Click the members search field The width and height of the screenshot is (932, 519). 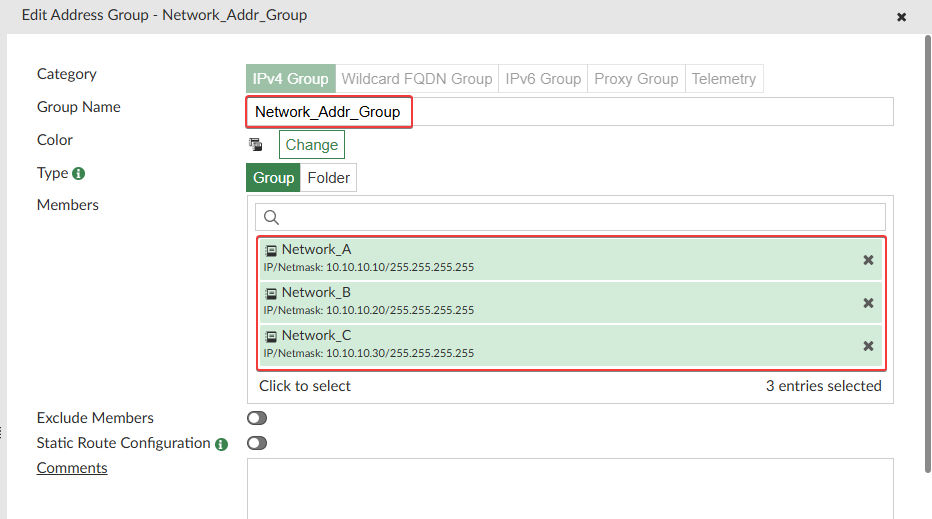click(x=570, y=217)
